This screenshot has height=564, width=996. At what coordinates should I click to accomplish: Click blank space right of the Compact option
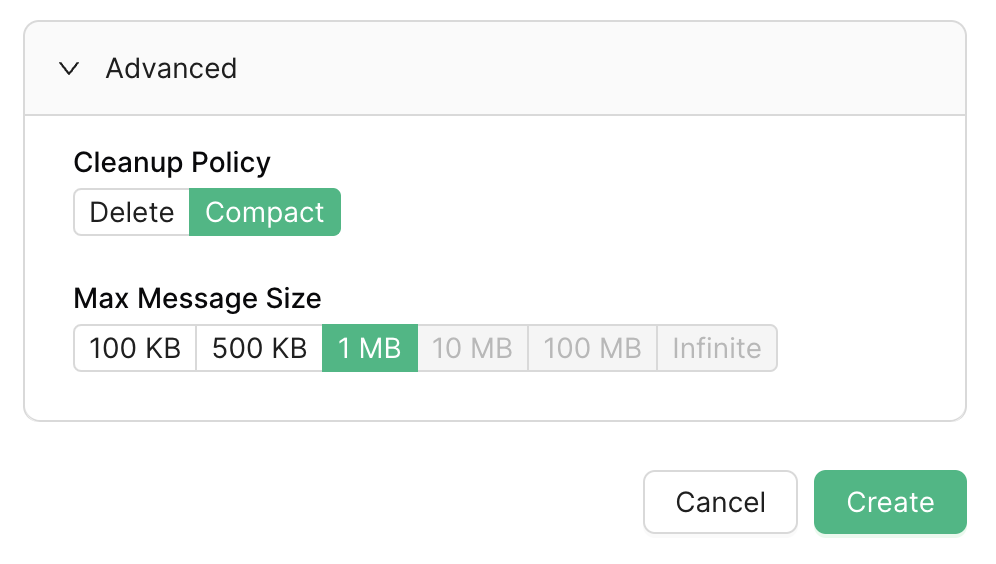point(600,212)
